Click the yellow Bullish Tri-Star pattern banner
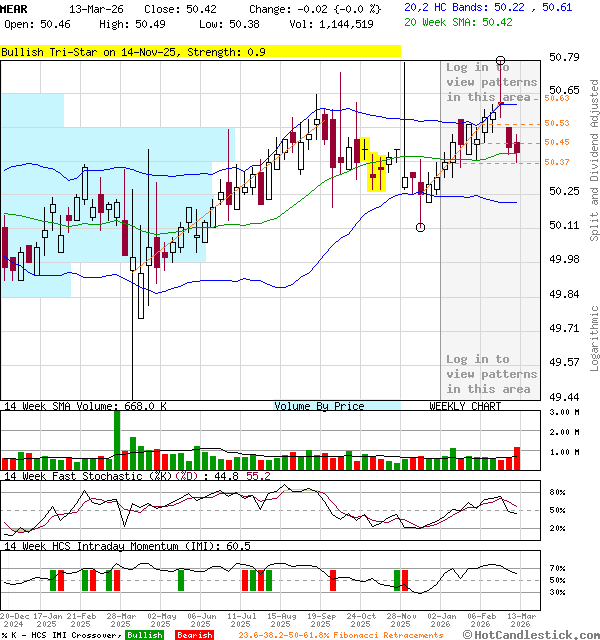The image size is (600, 640). [200, 51]
